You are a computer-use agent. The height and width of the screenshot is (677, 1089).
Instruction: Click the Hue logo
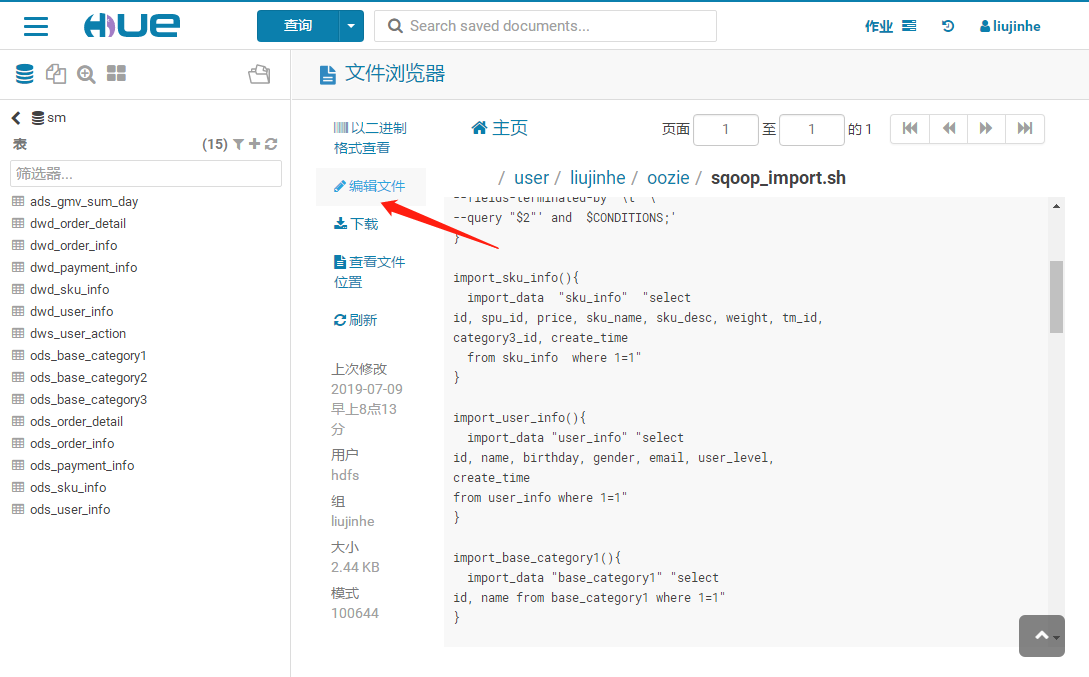coord(131,25)
